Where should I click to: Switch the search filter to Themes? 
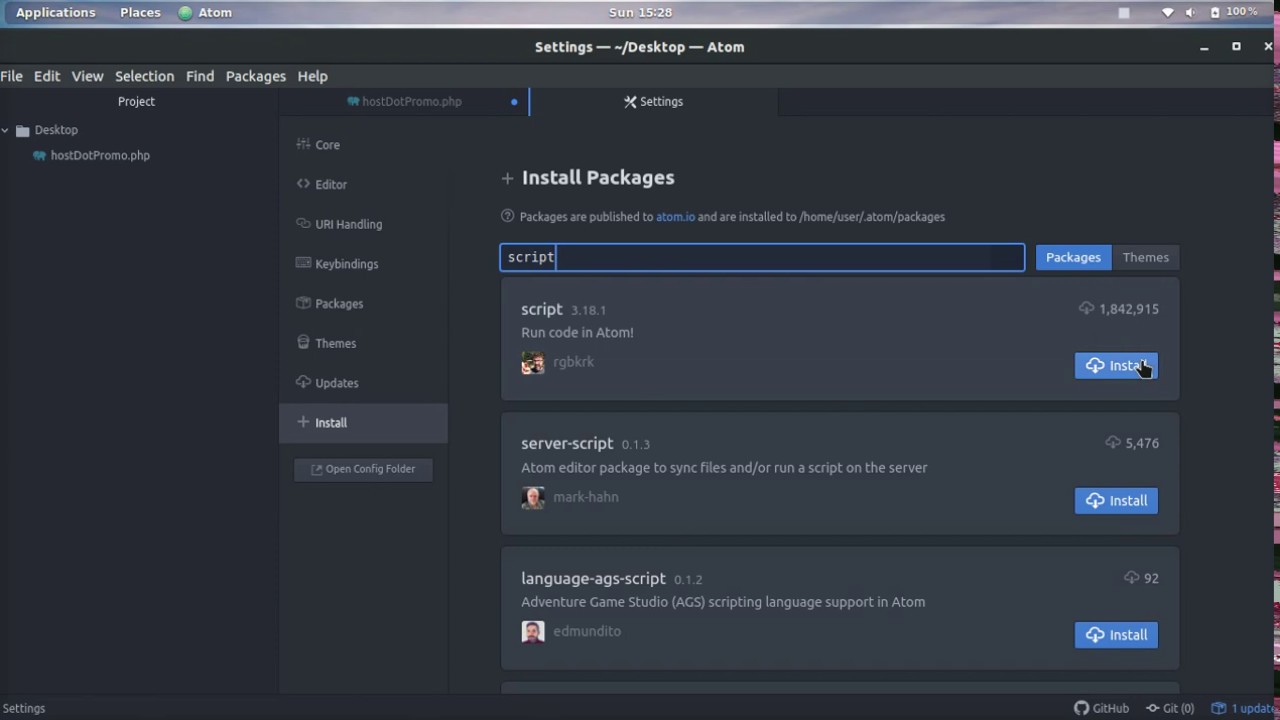pos(1145,257)
